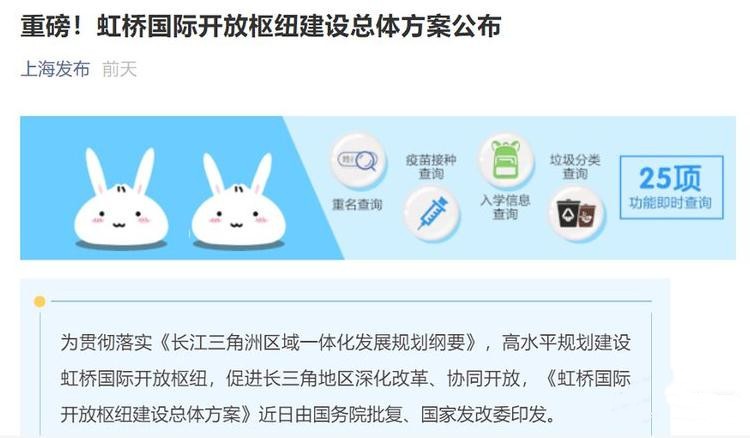Viewport: 750px width, 438px height.
Task: Click the 功能即时查询 caption text
Action: pos(671,203)
